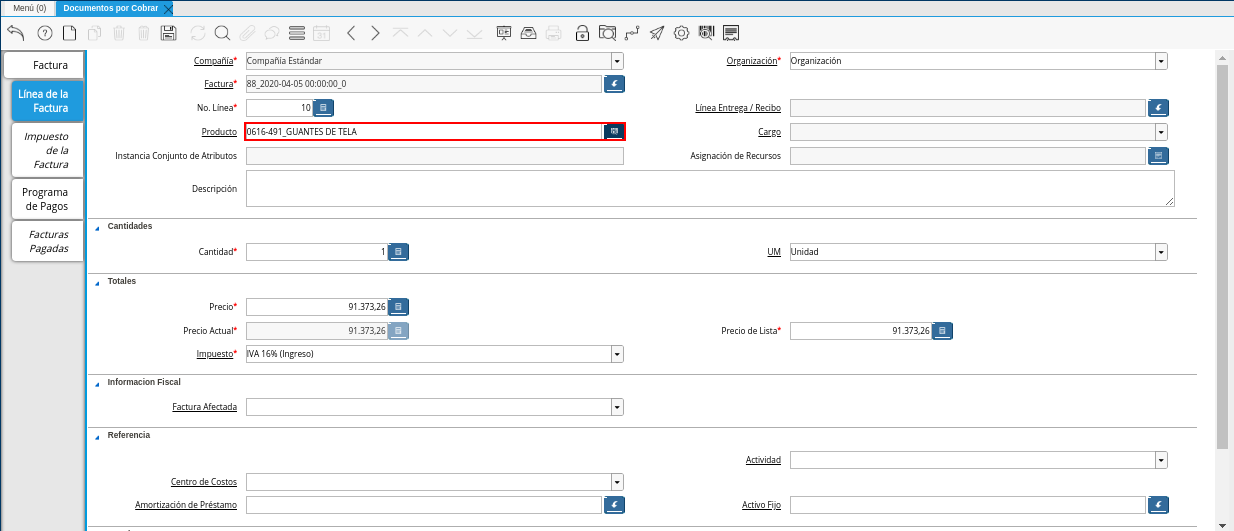Open the Compañía dropdown
Viewport: 1234px width, 531px height.
[x=617, y=61]
